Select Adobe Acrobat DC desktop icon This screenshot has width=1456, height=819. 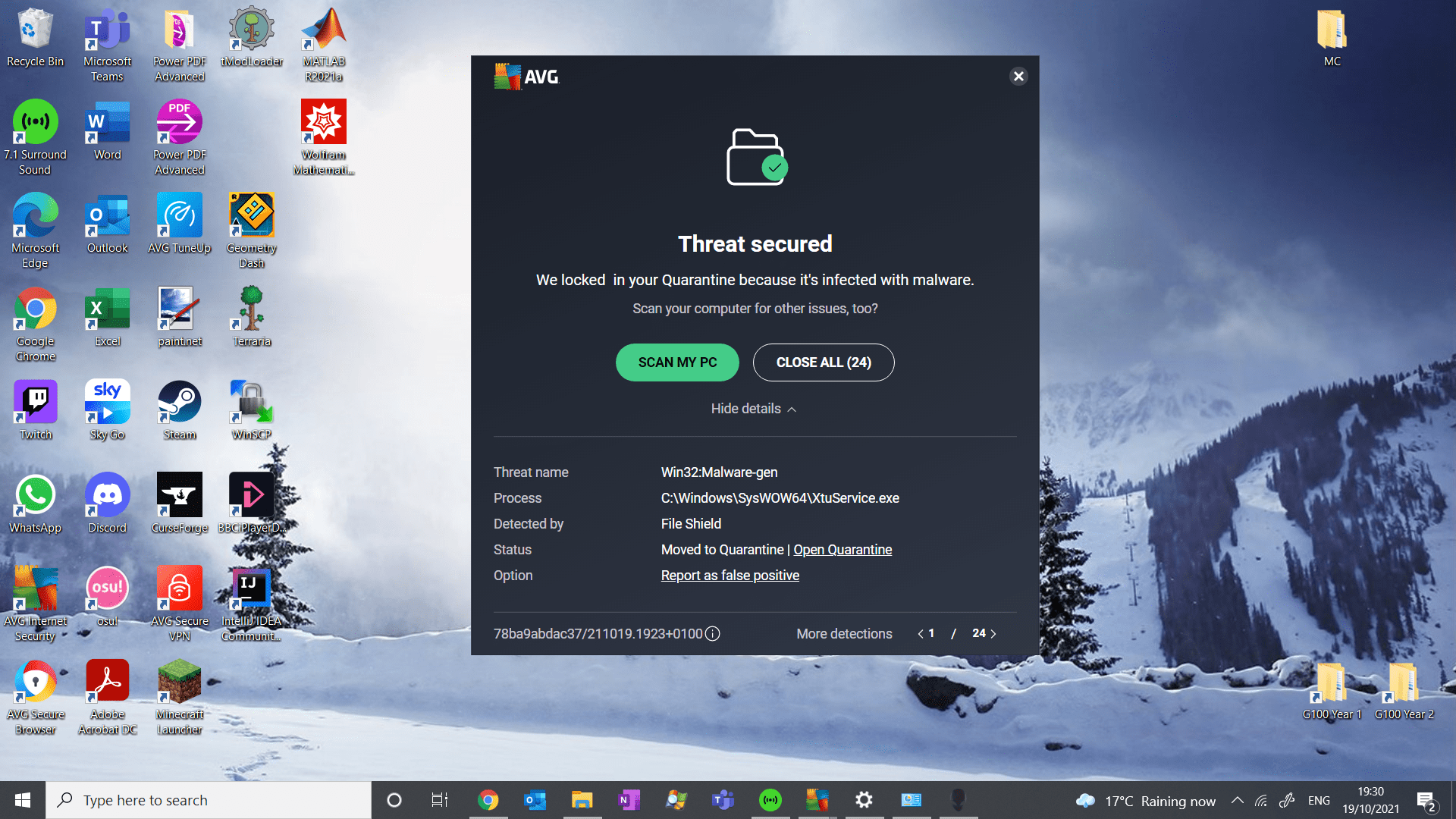click(107, 698)
